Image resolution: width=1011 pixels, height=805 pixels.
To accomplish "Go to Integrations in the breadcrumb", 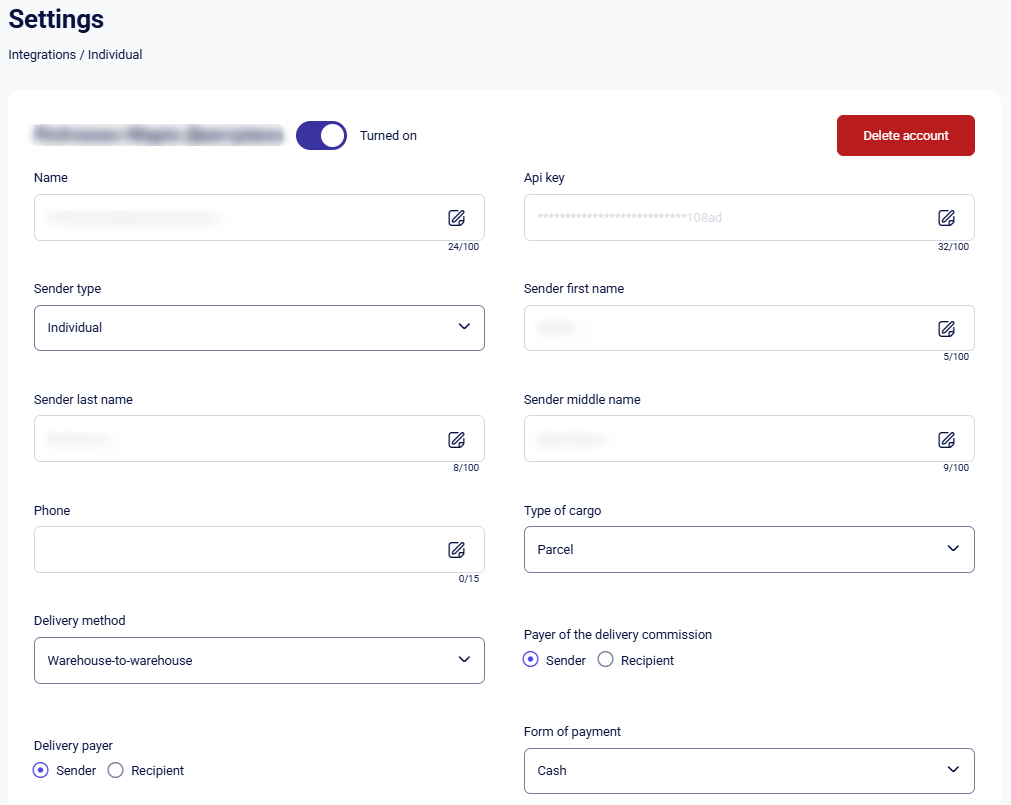I will click(x=42, y=55).
